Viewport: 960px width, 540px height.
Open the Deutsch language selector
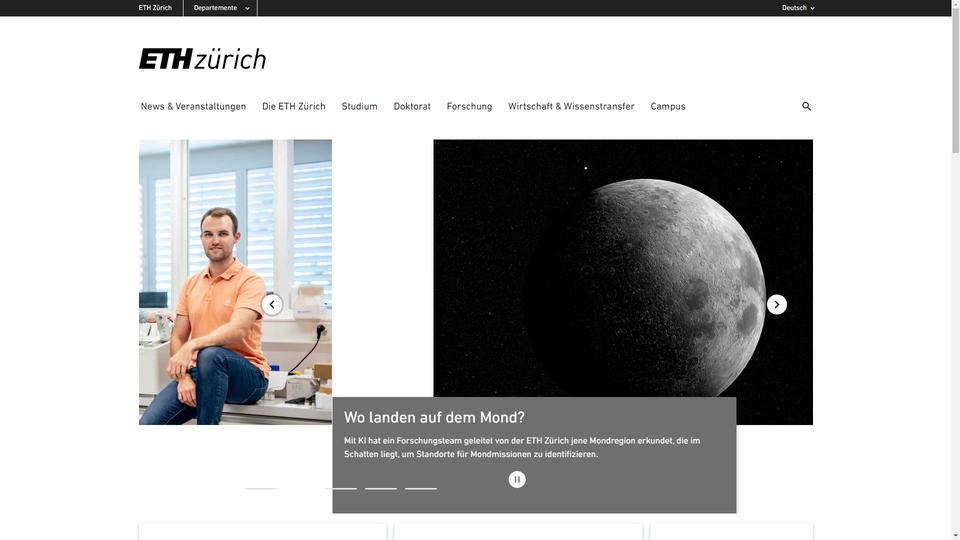tap(798, 8)
